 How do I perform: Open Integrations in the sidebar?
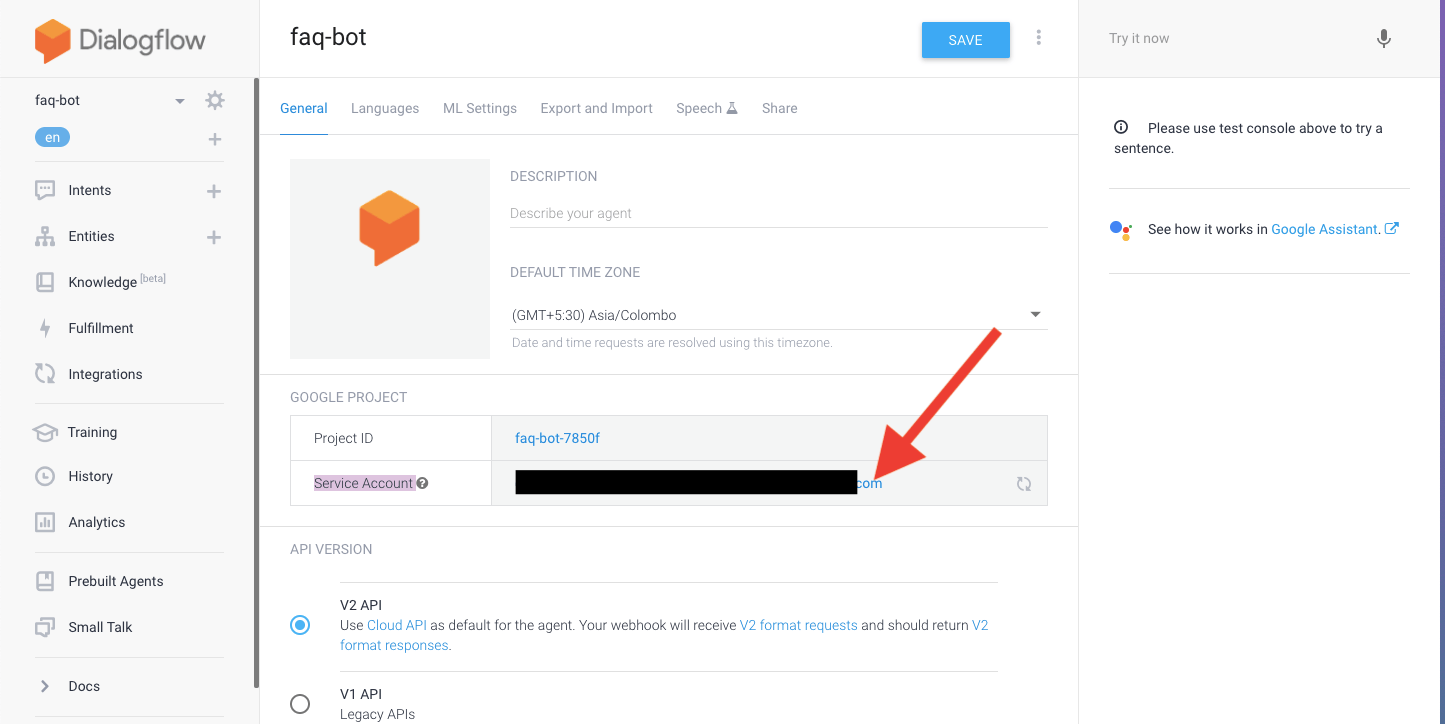point(105,374)
